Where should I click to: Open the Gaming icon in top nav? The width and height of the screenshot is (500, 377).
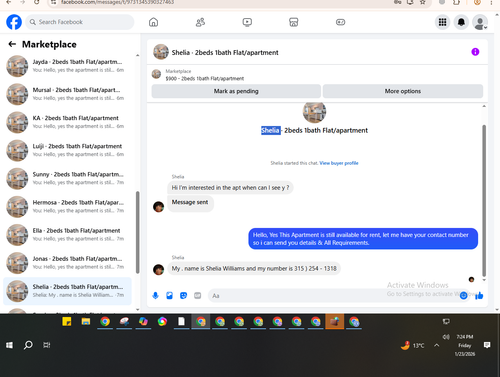[x=340, y=22]
